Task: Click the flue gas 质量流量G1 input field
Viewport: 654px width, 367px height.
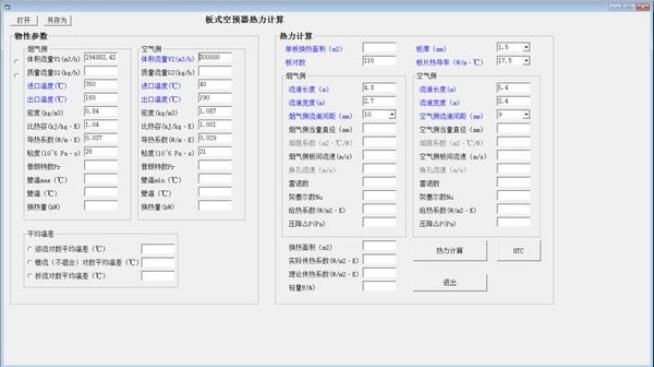Action: (101, 71)
